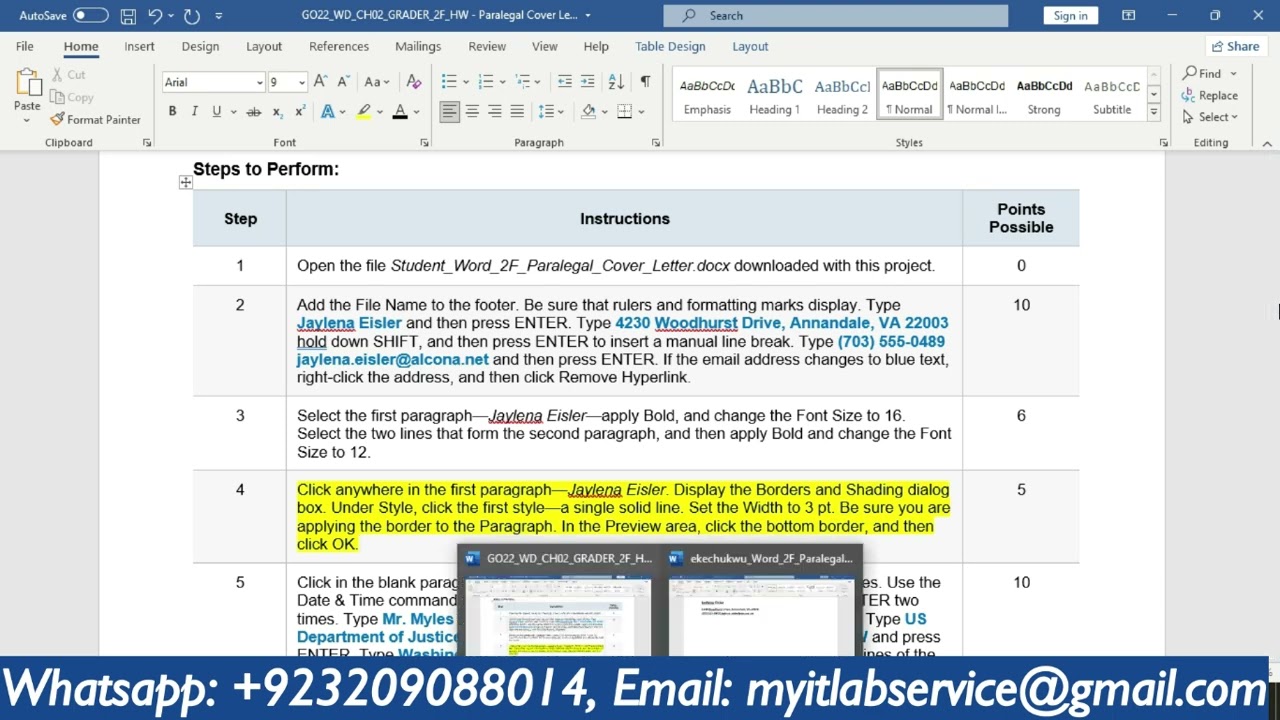1280x720 pixels.
Task: Open the Arial font name dropdown
Action: click(259, 82)
